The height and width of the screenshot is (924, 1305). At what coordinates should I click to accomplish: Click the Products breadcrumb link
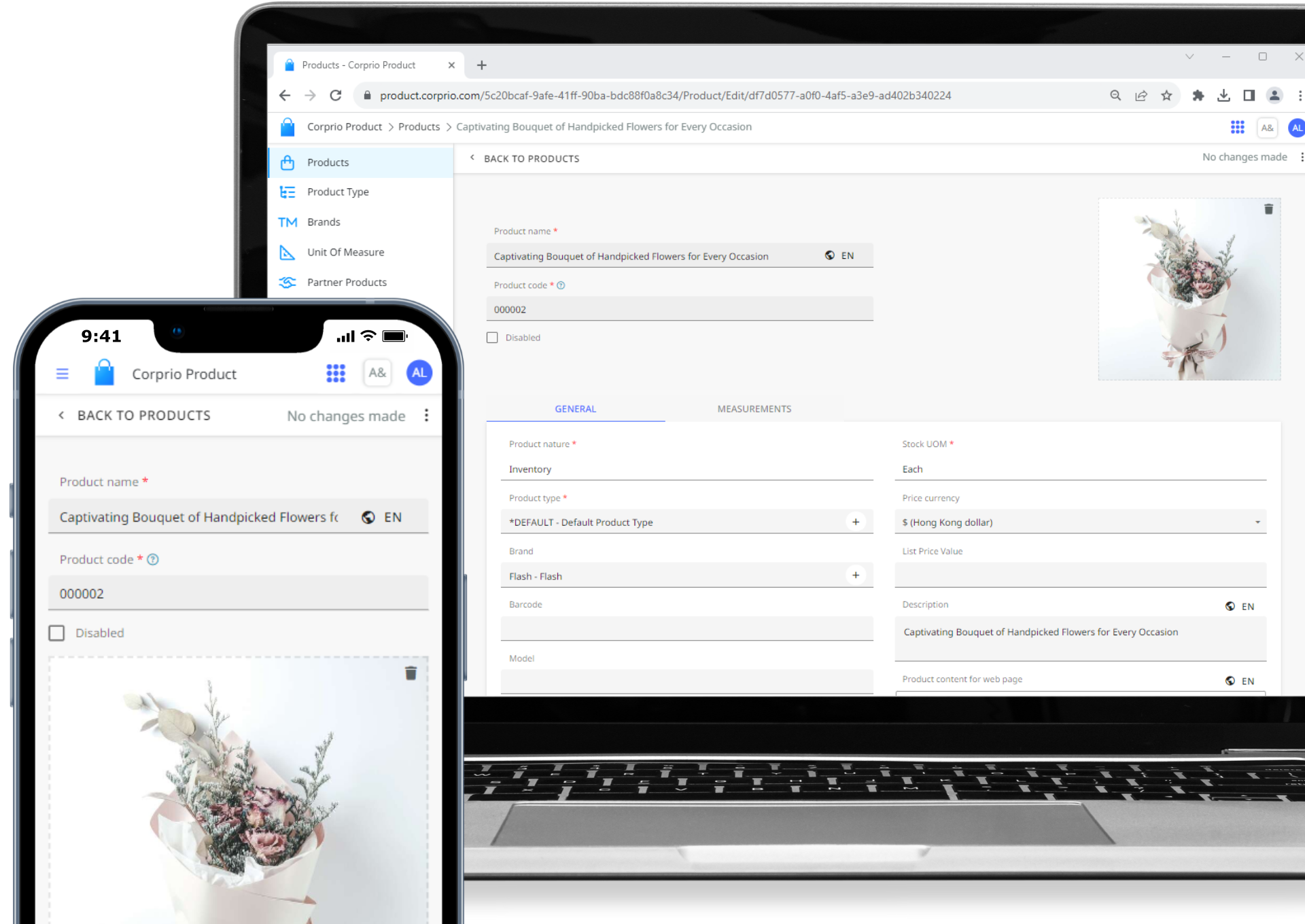click(x=419, y=127)
